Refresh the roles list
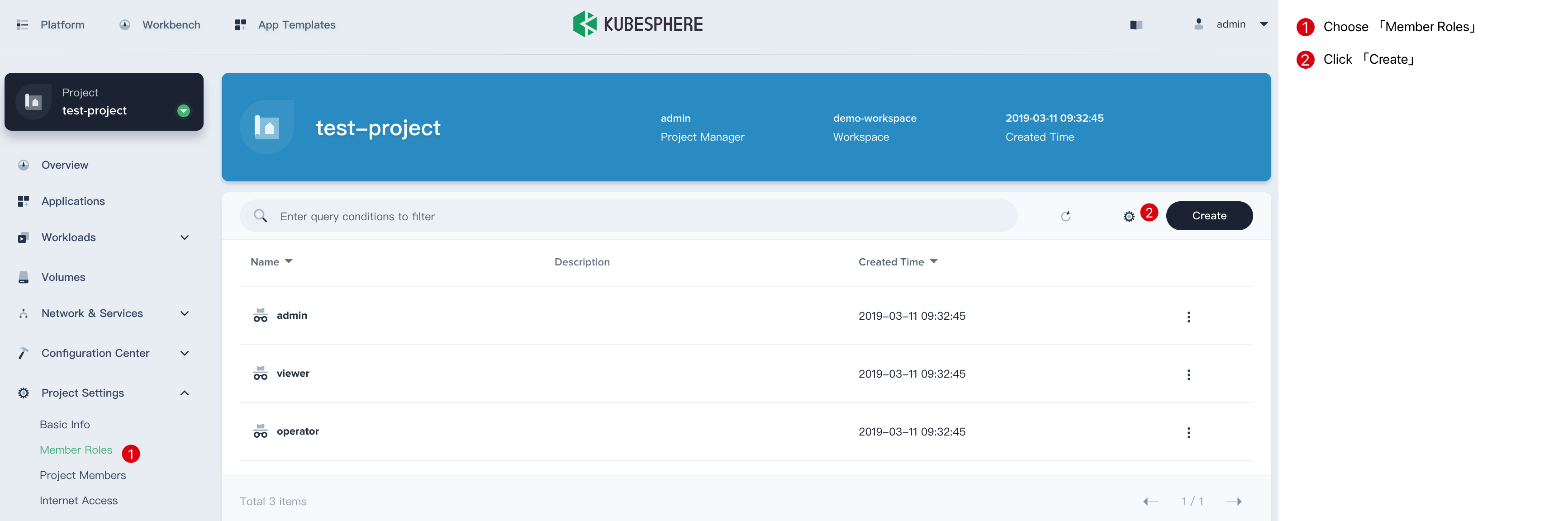This screenshot has width=1568, height=521. click(1066, 216)
